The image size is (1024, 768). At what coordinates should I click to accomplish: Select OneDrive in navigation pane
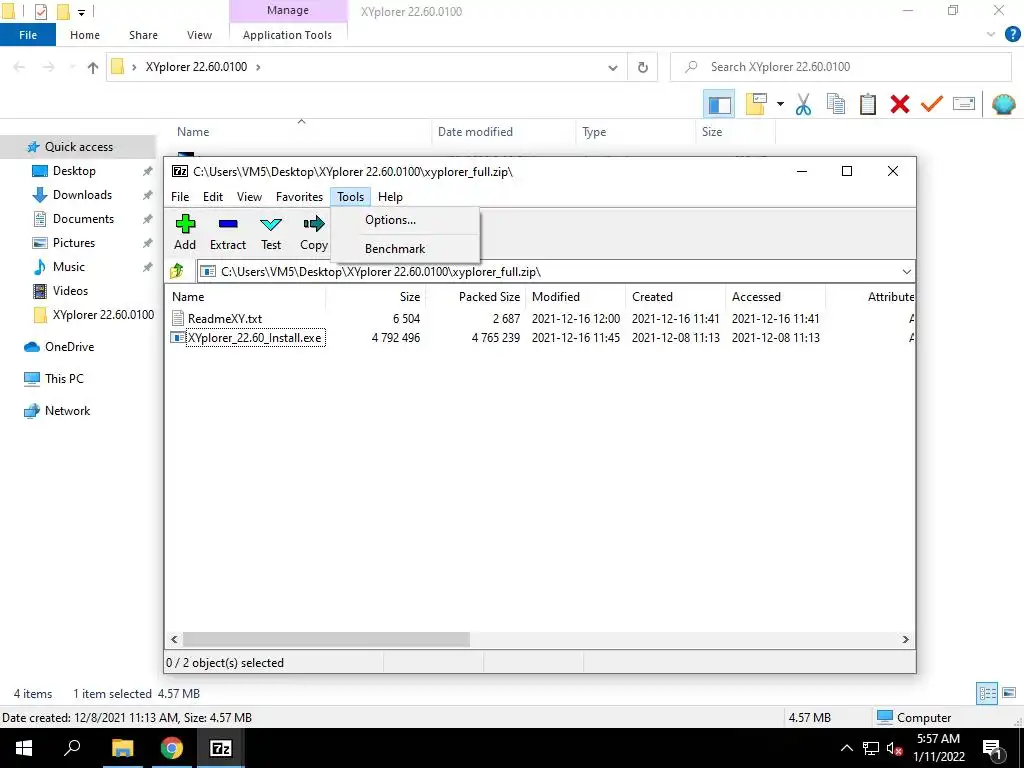pos(69,347)
